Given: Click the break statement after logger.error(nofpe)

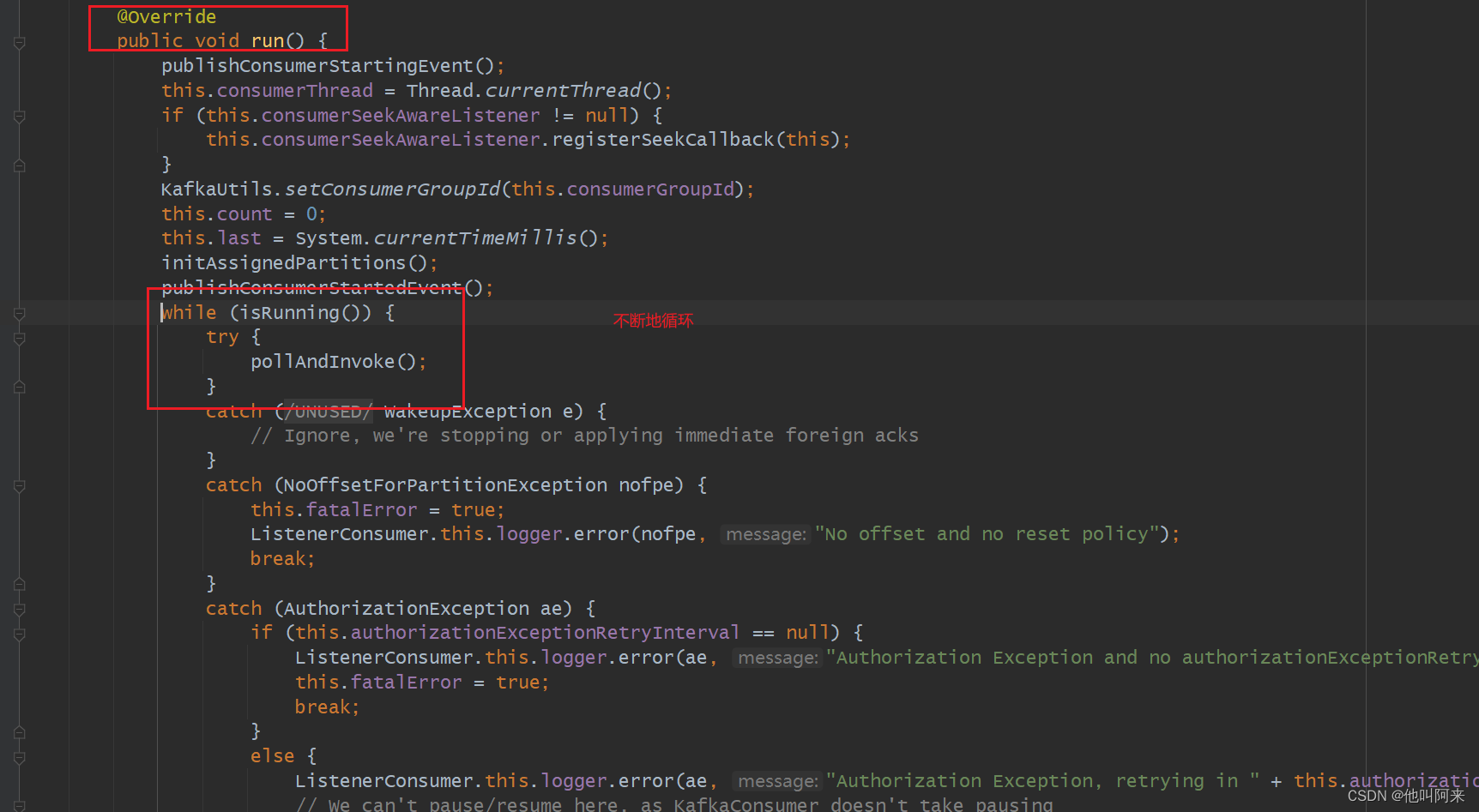Looking at the screenshot, I should tap(282, 559).
